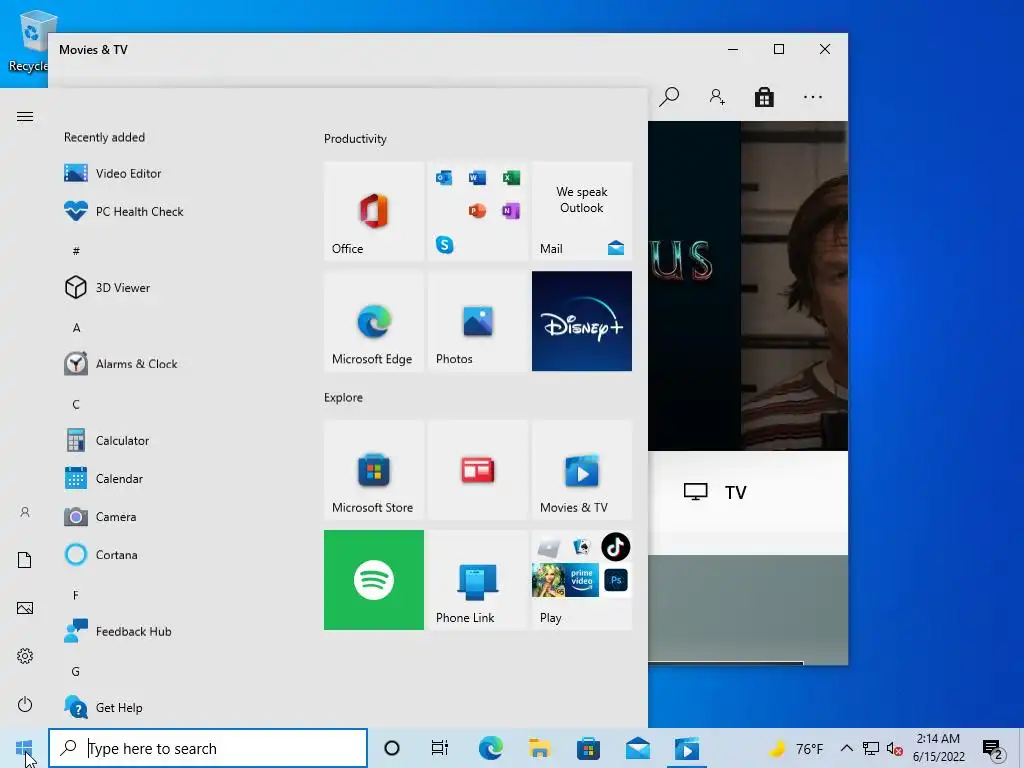Open Action Center notifications icon
This screenshot has width=1024, height=768.
click(993, 749)
